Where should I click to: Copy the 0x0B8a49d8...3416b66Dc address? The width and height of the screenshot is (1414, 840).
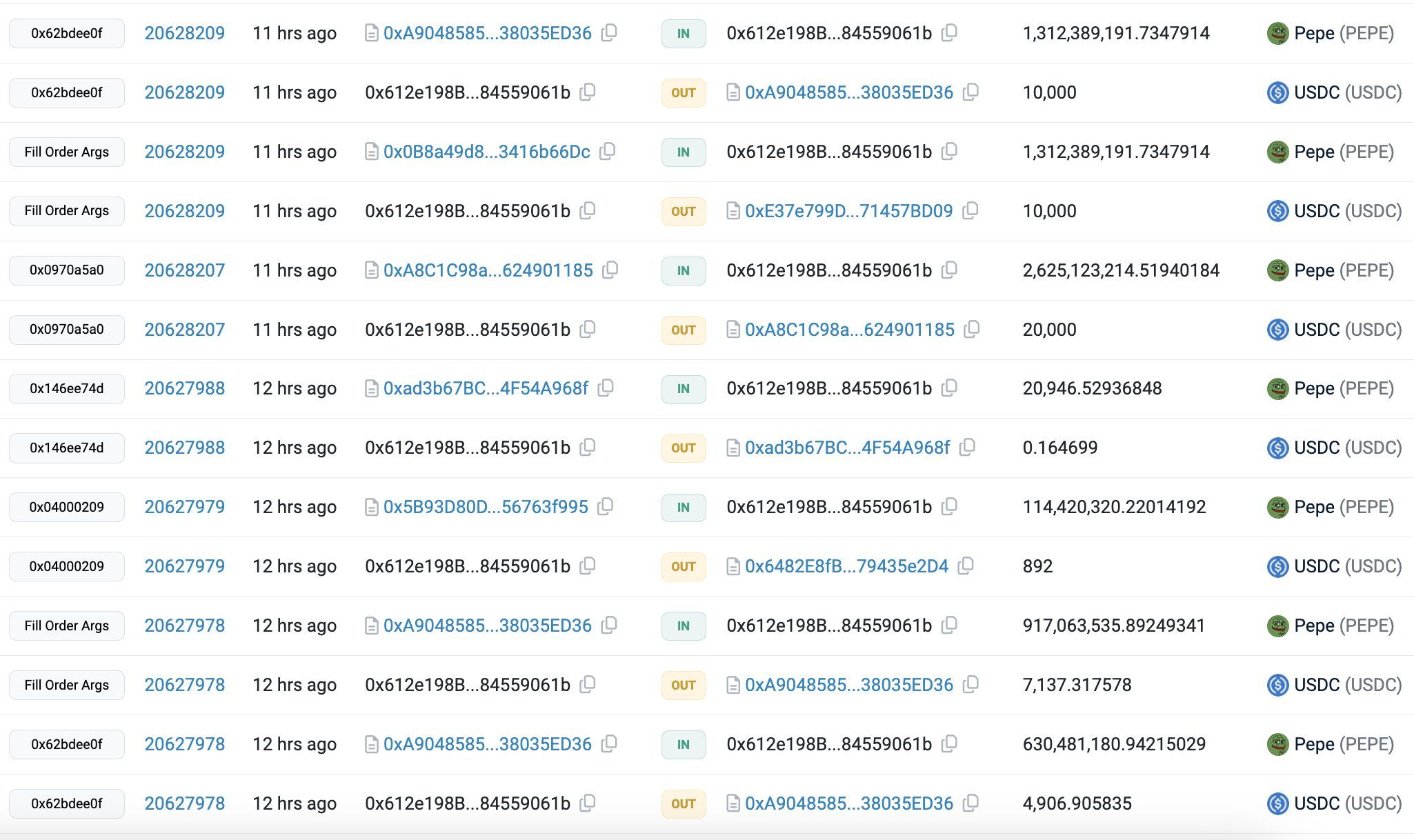[x=607, y=151]
